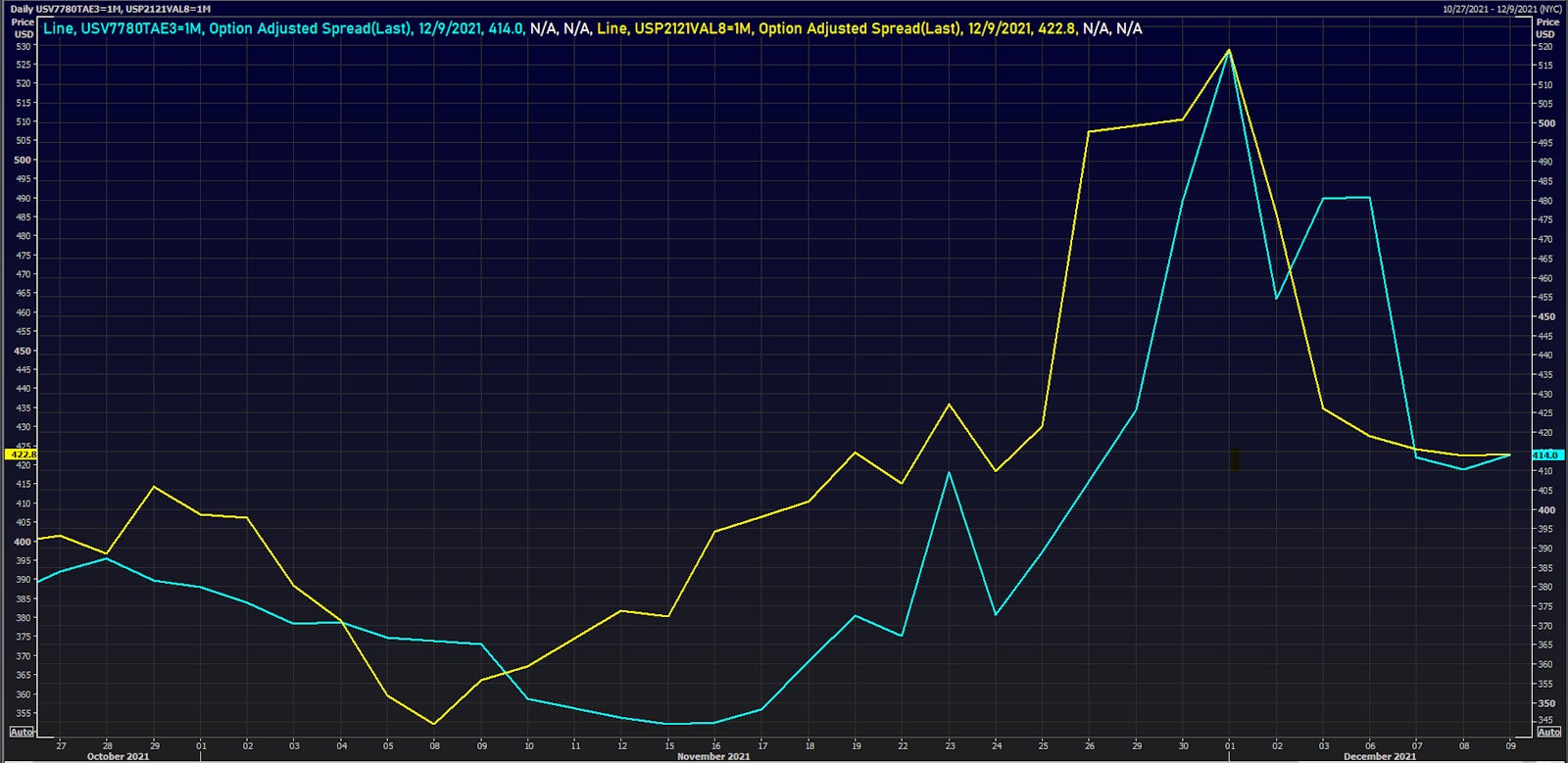Viewport: 1568px width, 763px height.
Task: Click the 23 date label on time axis
Action: click(x=950, y=746)
